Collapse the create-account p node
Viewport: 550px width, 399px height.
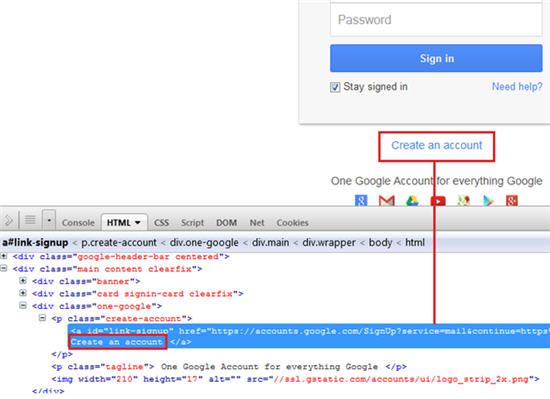(x=42, y=318)
